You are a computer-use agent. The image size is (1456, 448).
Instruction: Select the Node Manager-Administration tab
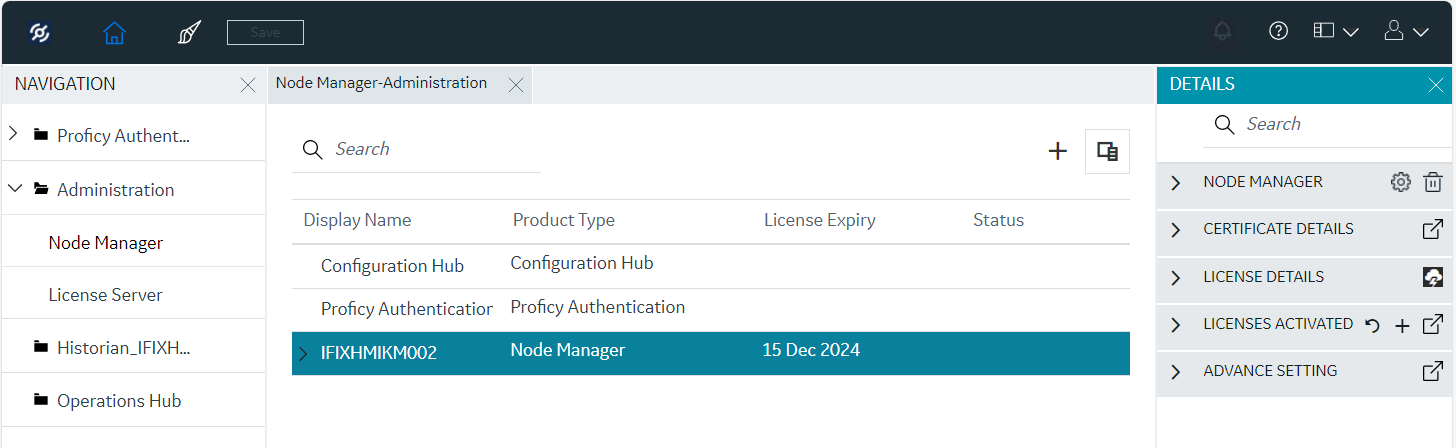coord(381,84)
